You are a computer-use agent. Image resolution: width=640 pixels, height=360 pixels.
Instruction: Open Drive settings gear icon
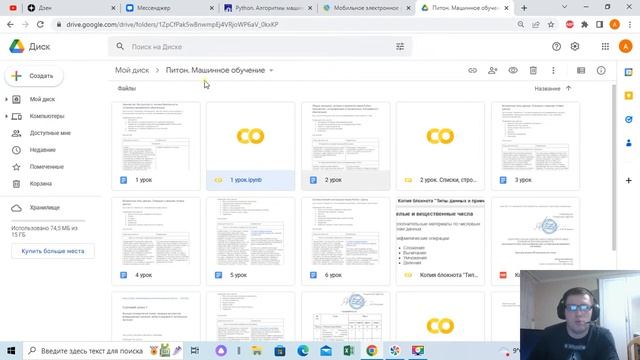pos(575,47)
